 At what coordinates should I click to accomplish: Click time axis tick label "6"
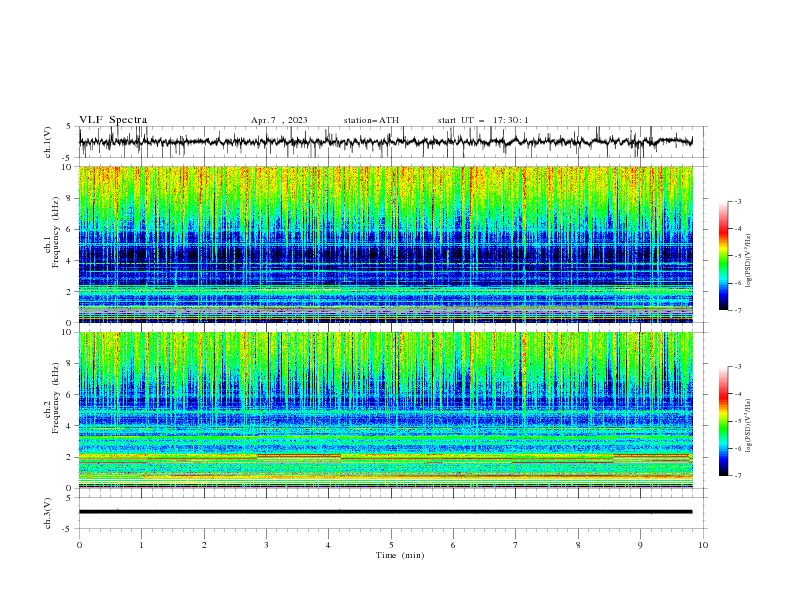453,545
